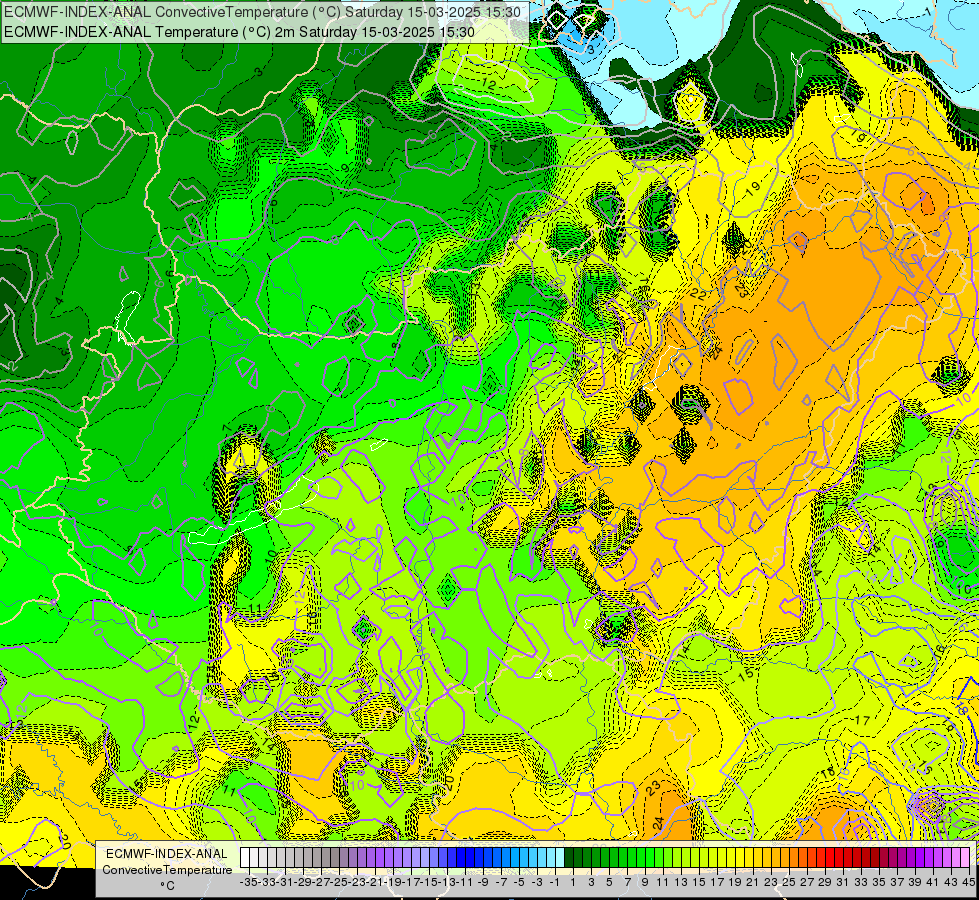Viewport: 979px width, 900px height.
Task: Pick the blue swatch above legend label -11
Action: click(460, 858)
